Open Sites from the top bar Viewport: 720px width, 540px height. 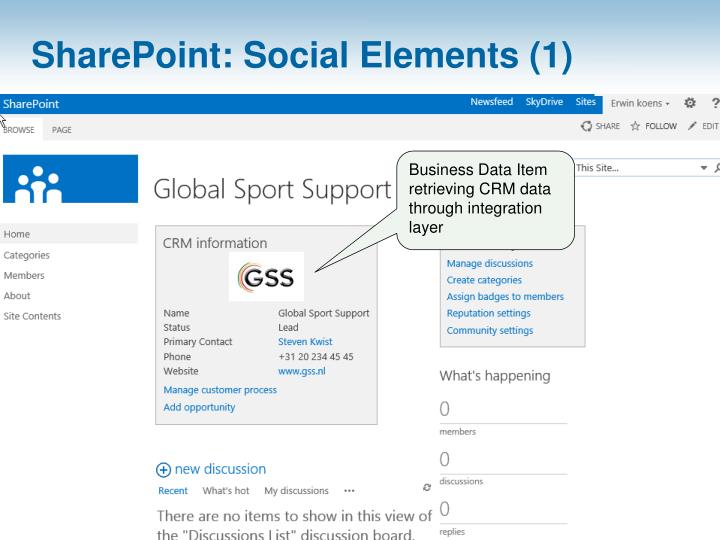pyautogui.click(x=585, y=102)
